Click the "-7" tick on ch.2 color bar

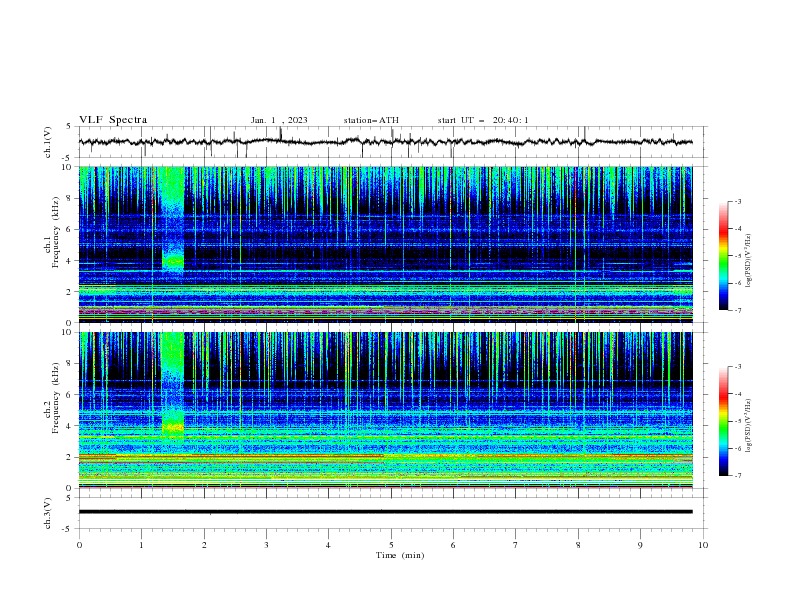pyautogui.click(x=737, y=475)
